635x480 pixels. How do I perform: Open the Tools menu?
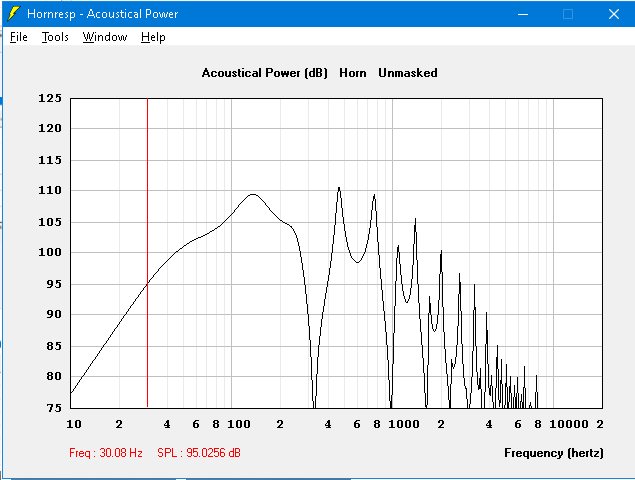coord(55,37)
